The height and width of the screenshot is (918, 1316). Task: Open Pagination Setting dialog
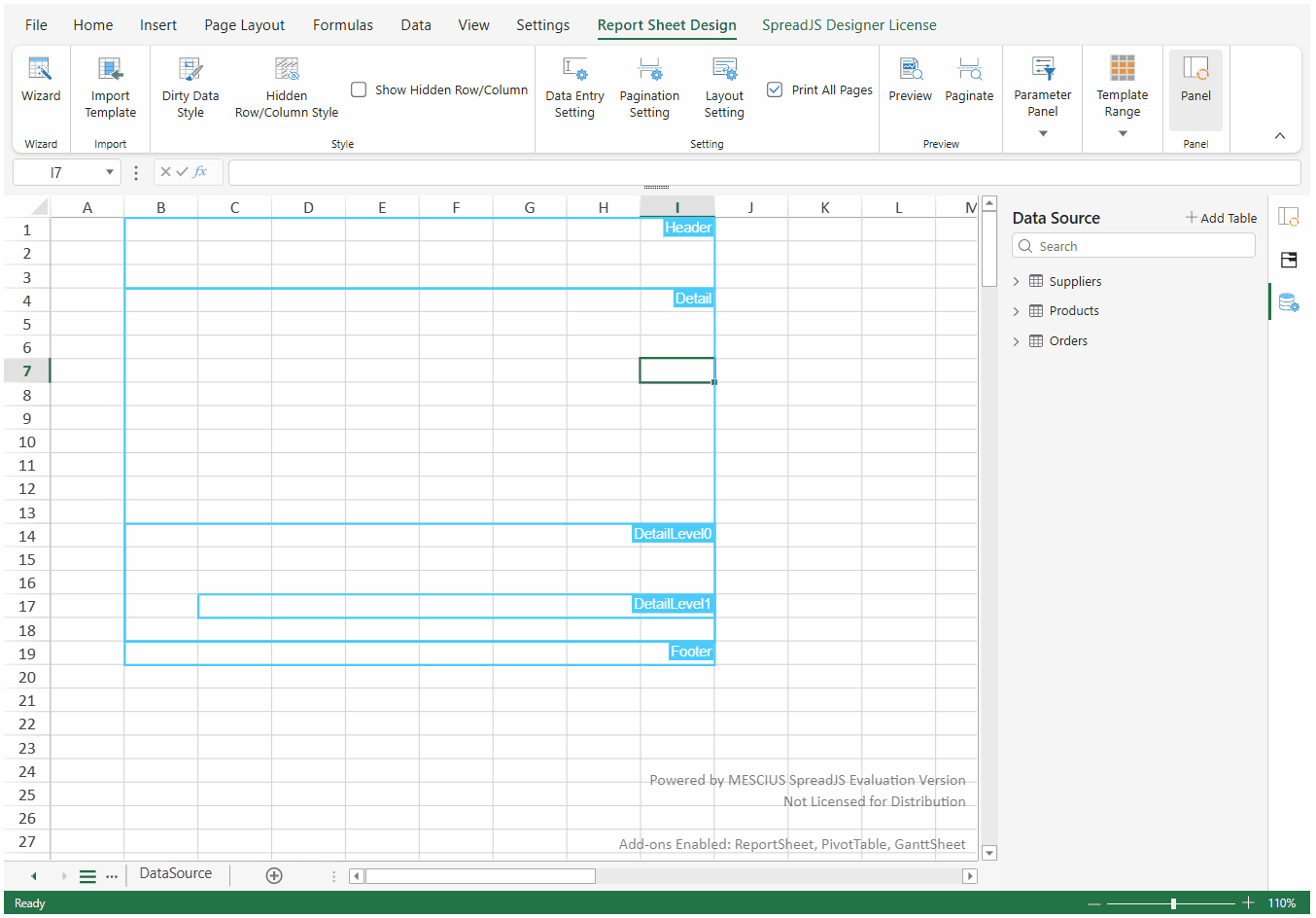pyautogui.click(x=649, y=87)
